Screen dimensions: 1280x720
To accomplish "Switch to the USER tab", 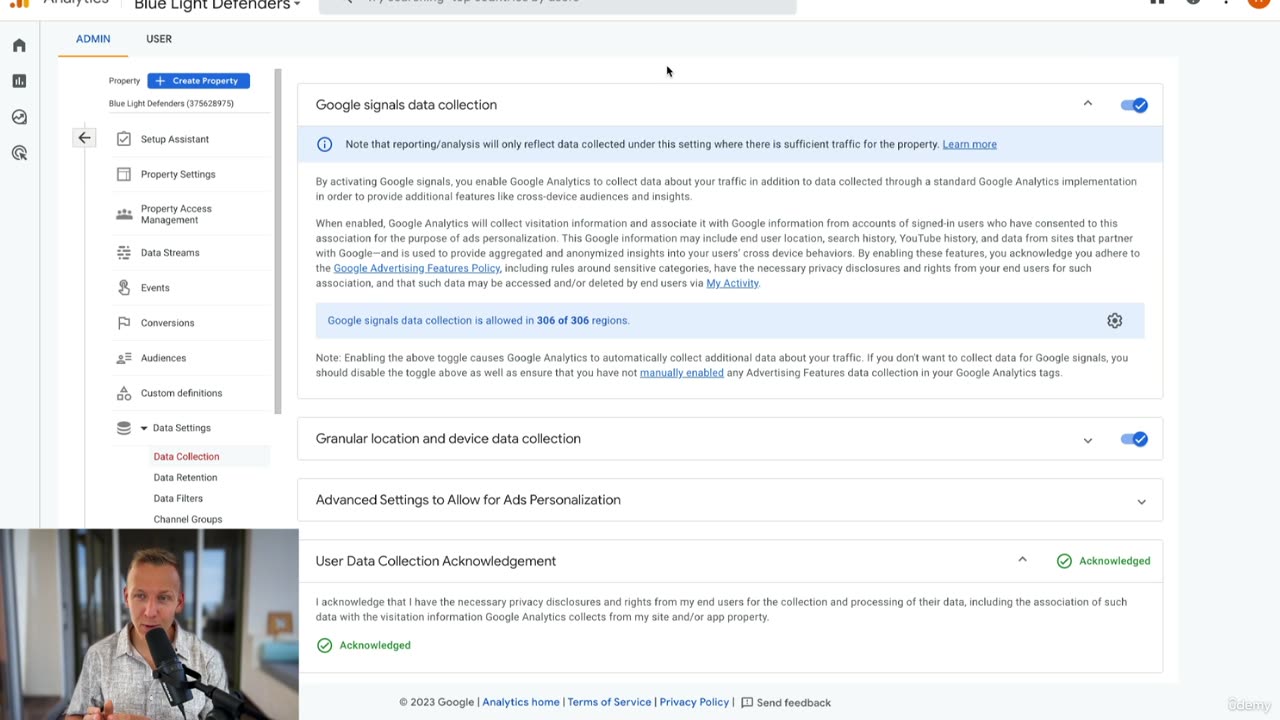I will pos(159,39).
